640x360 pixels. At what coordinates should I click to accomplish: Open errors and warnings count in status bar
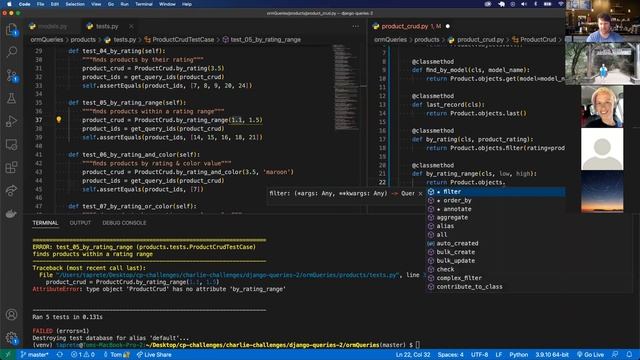tap(83, 355)
